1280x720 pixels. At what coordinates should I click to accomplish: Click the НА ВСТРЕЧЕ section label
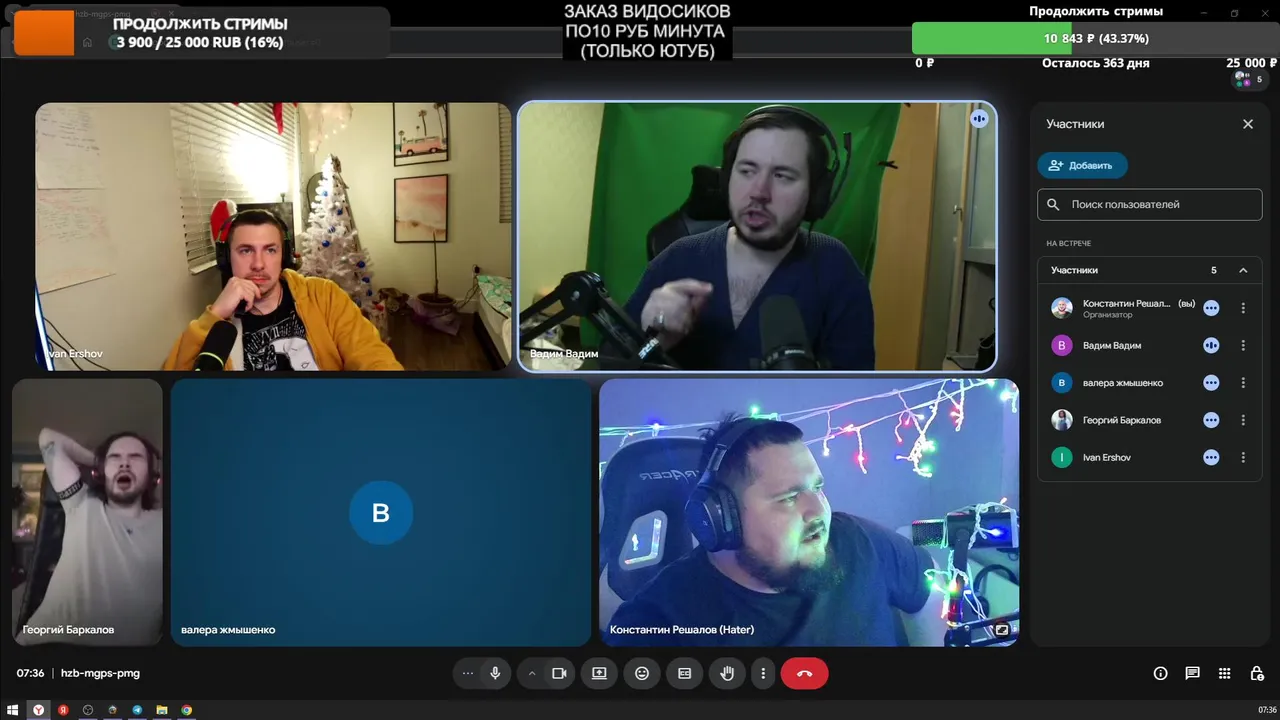click(1068, 243)
